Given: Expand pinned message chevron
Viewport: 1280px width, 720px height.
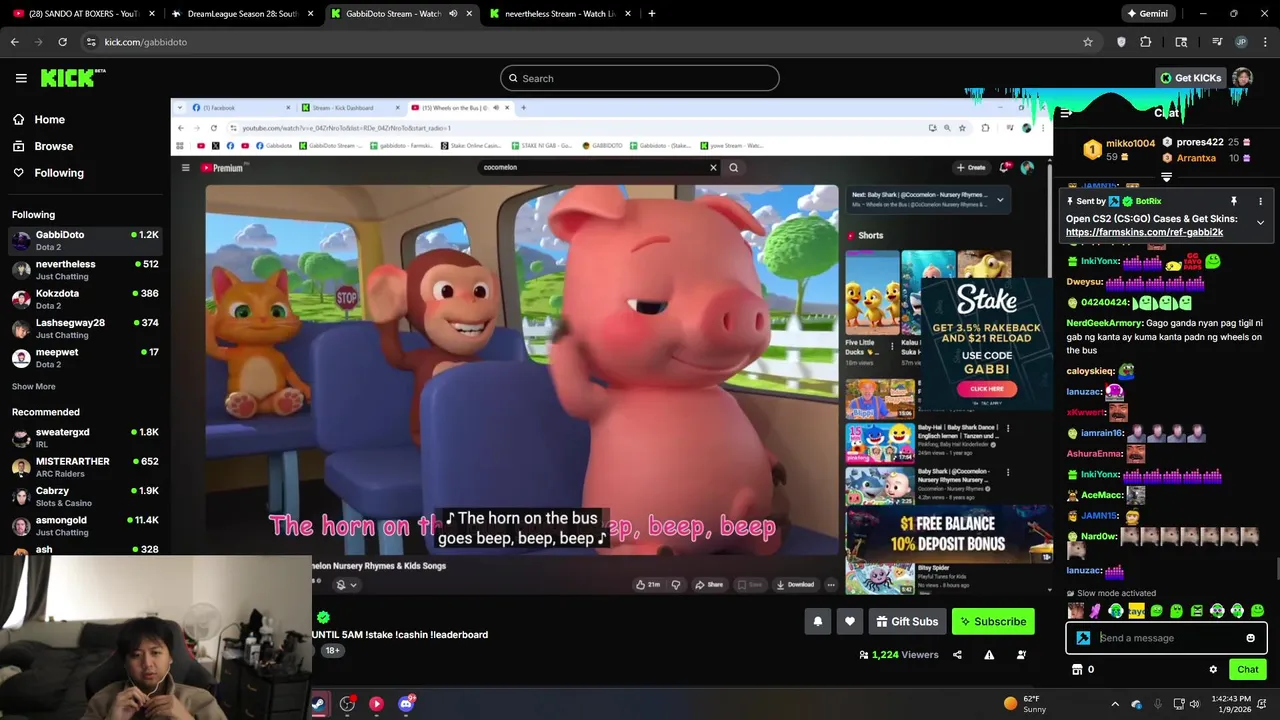Looking at the screenshot, I should (x=1260, y=222).
